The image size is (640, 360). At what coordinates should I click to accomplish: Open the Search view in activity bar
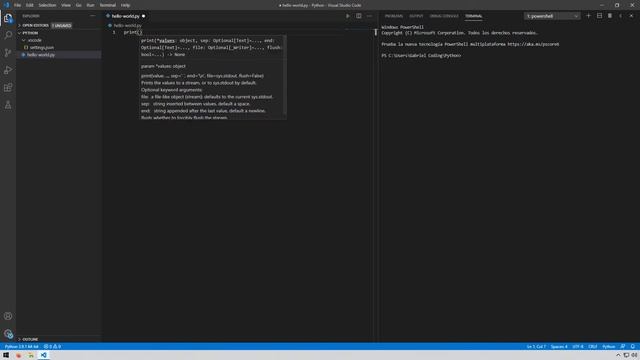click(8, 35)
